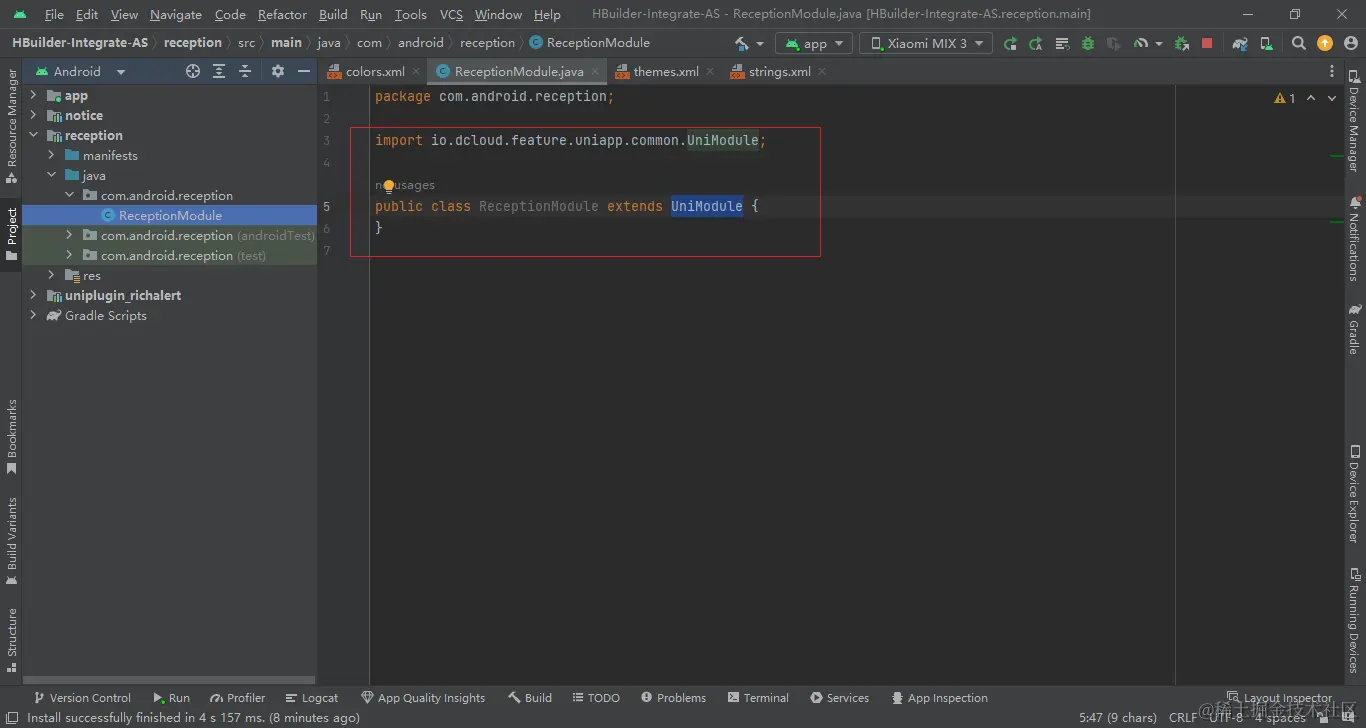Open the Logcat tool window
Viewport: 1366px width, 728px height.
pyautogui.click(x=312, y=698)
